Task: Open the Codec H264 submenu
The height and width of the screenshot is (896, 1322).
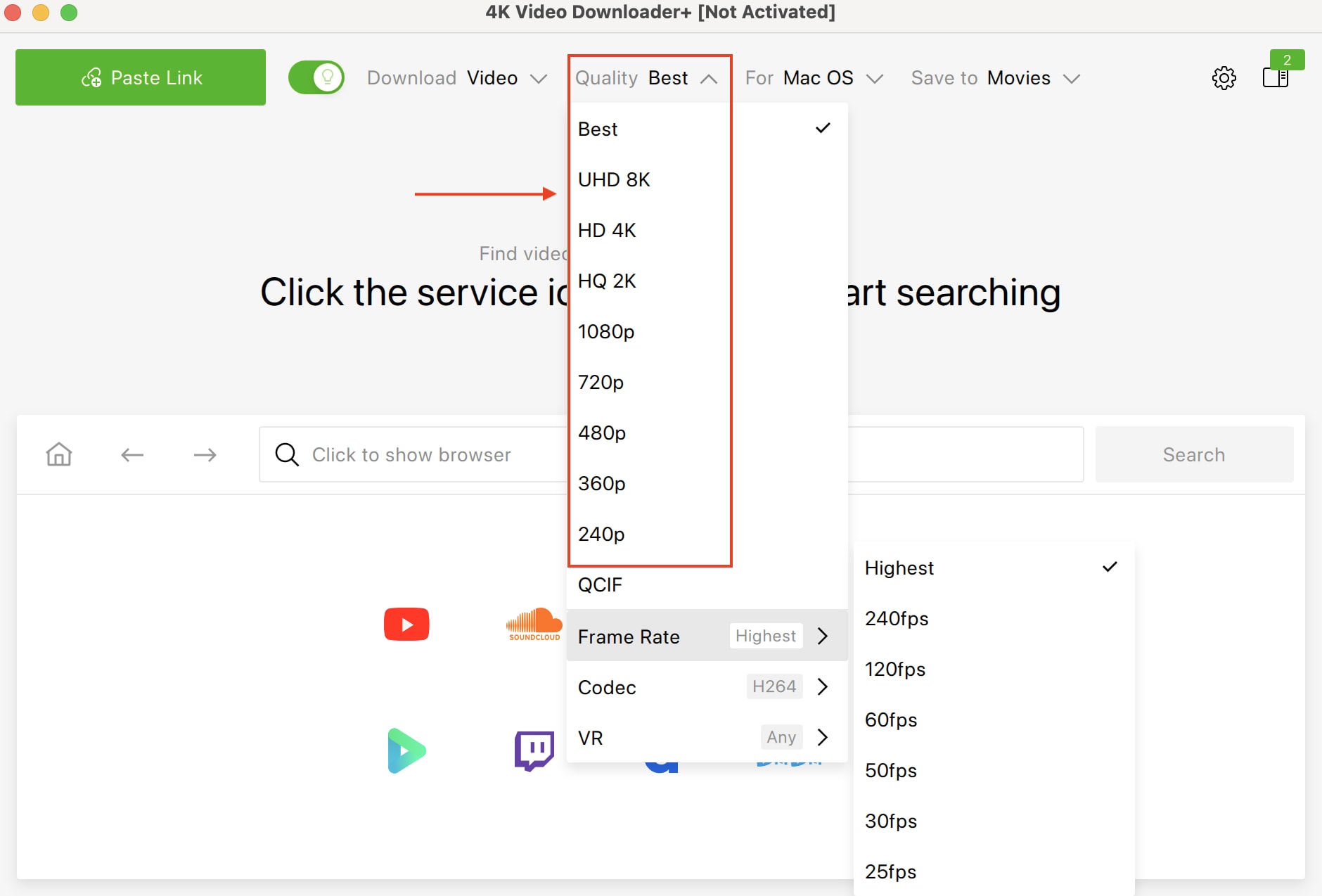Action: pyautogui.click(x=703, y=687)
